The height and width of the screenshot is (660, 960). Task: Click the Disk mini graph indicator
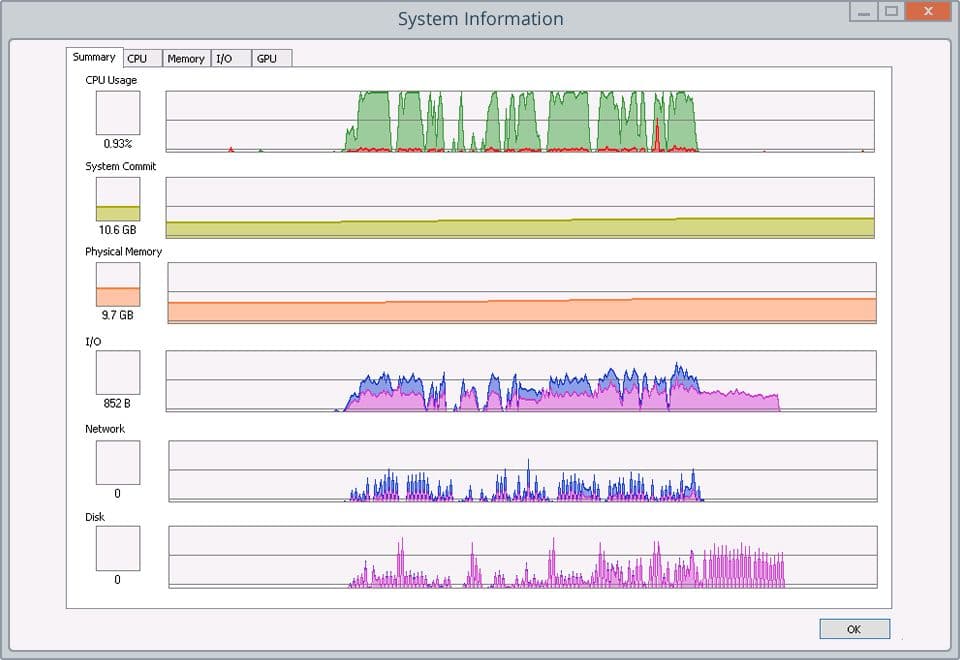pyautogui.click(x=118, y=548)
